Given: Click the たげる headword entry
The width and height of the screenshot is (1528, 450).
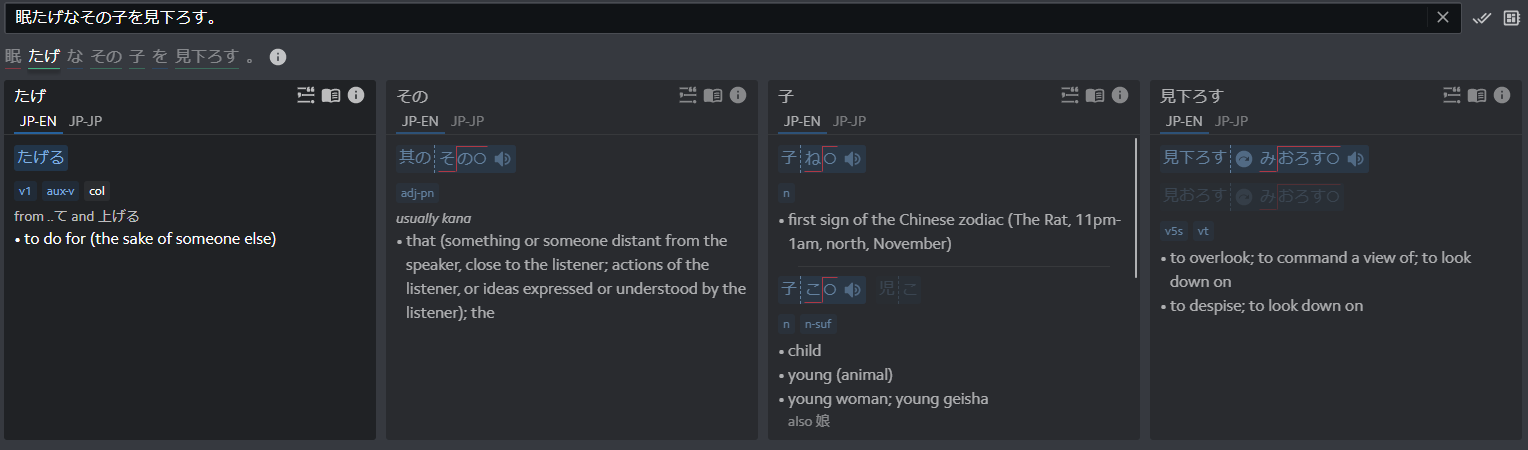Looking at the screenshot, I should click(x=41, y=158).
